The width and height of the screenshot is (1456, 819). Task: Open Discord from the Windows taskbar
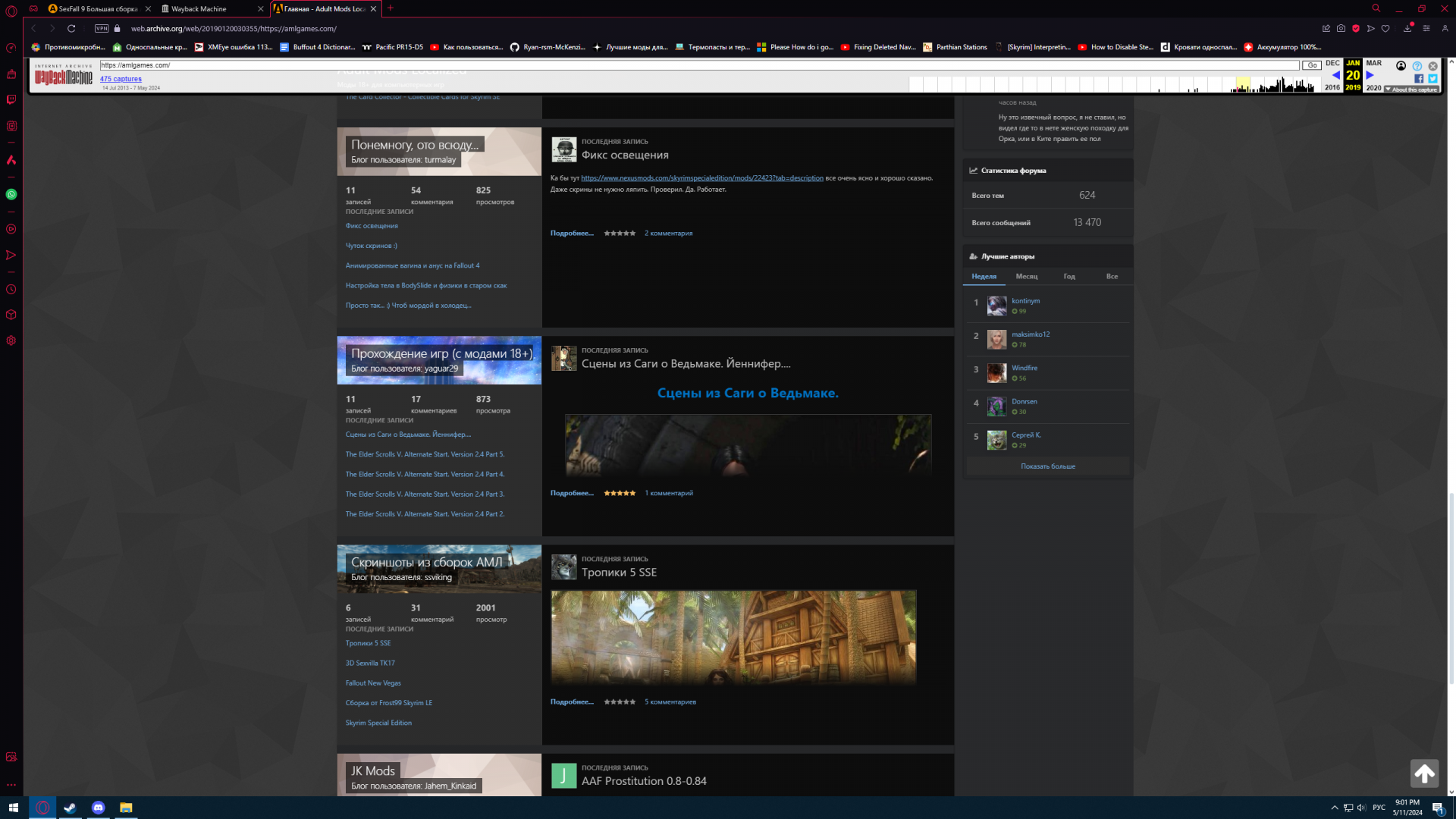98,808
